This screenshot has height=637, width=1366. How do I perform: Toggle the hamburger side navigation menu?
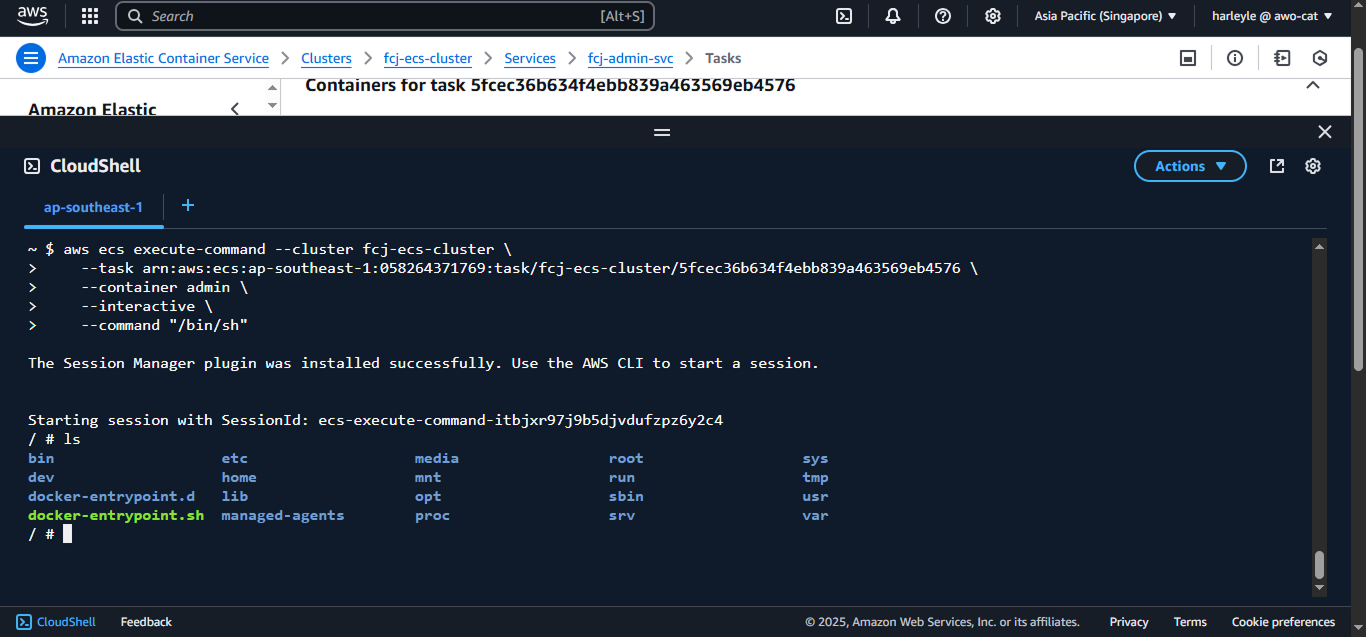(x=31, y=58)
